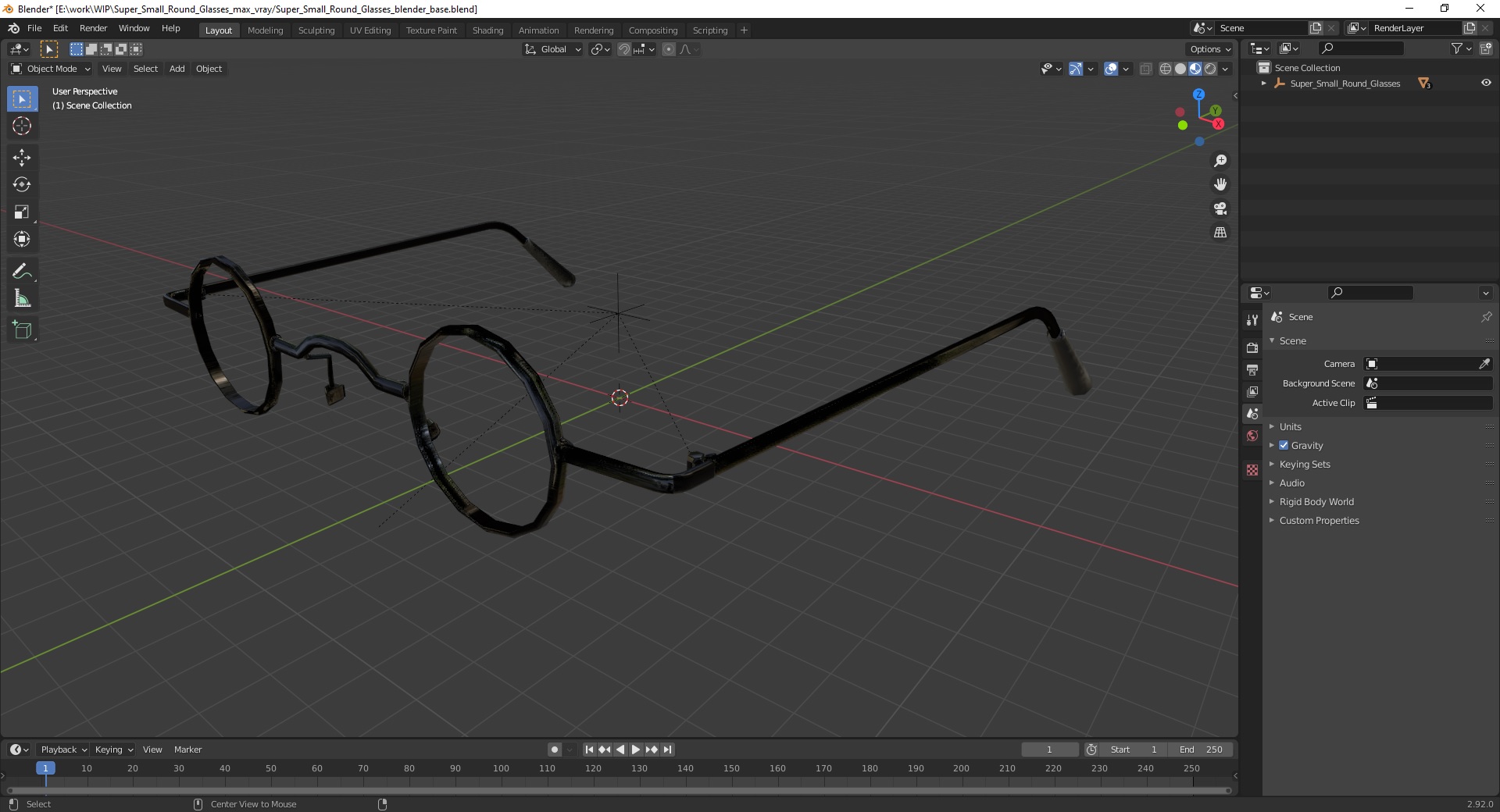Open the Object Mode dropdown

(50, 69)
